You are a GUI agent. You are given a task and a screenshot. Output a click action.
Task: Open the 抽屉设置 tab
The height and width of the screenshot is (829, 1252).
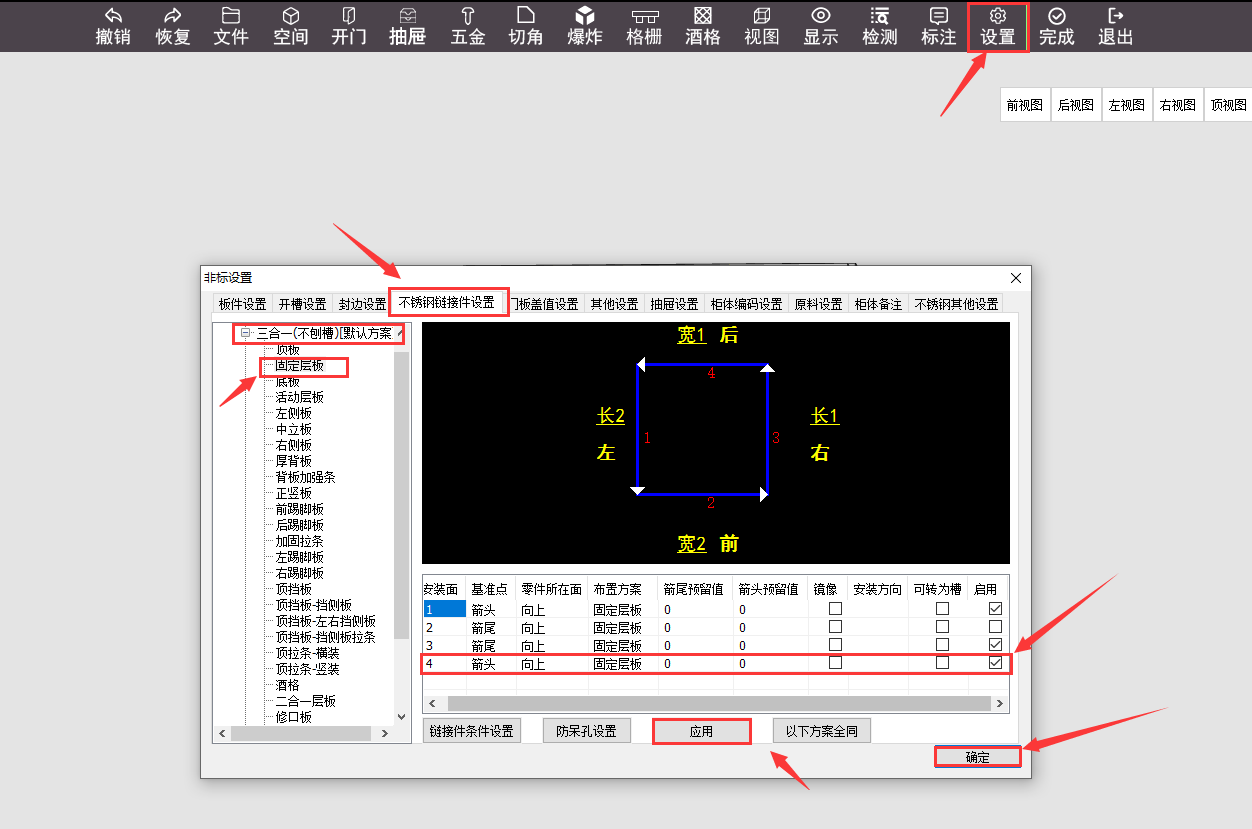(674, 304)
